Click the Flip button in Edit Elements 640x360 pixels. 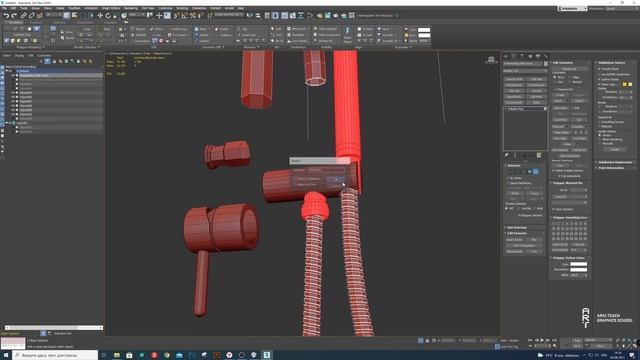[x=534, y=240]
